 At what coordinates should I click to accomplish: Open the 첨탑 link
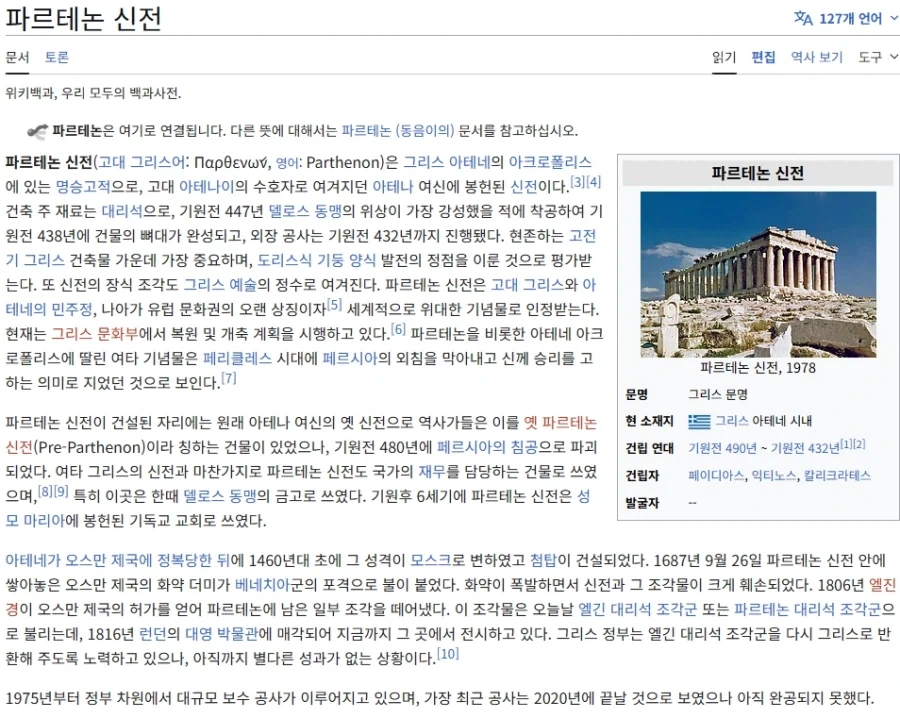tap(543, 560)
